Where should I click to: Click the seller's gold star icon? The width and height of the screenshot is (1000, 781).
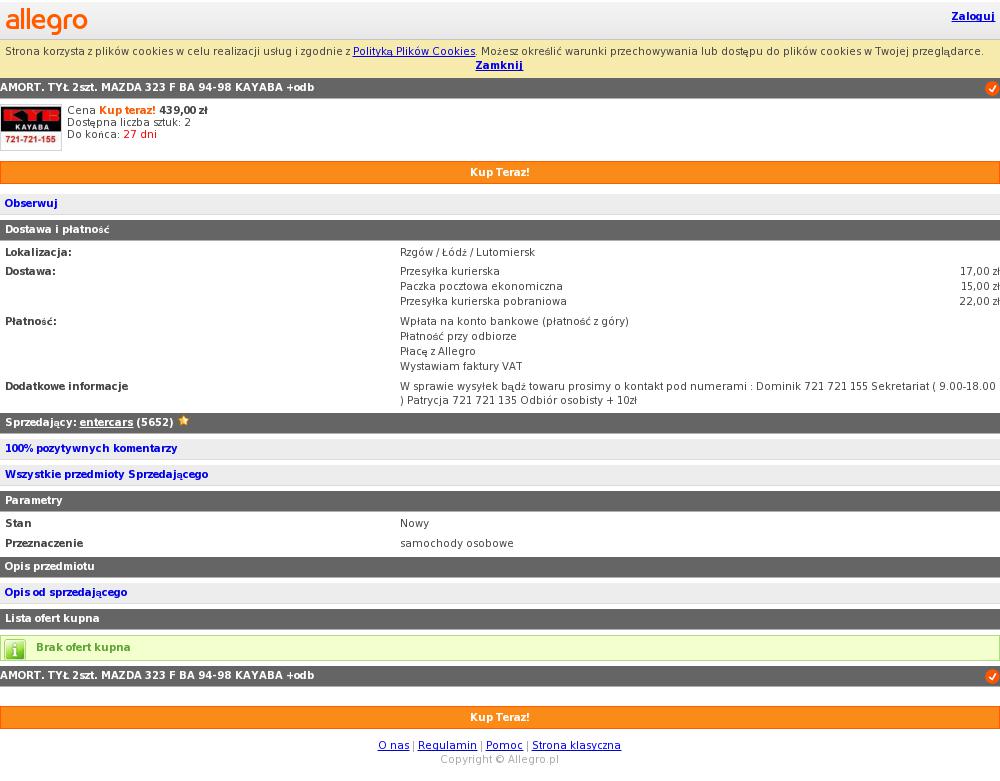tap(184, 421)
